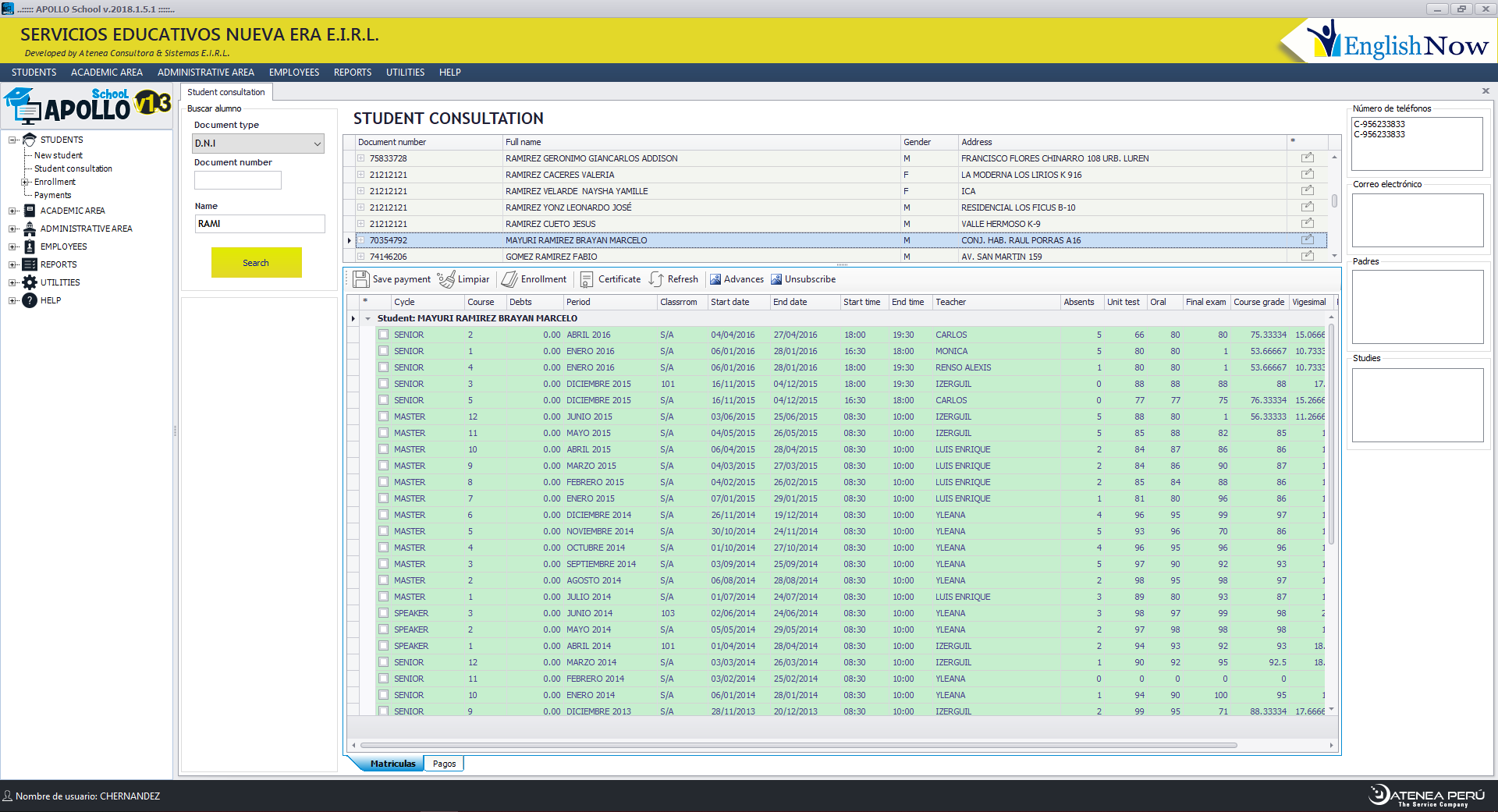
Task: Open the ADMINISTRATIVE AREA menu
Action: pyautogui.click(x=206, y=73)
